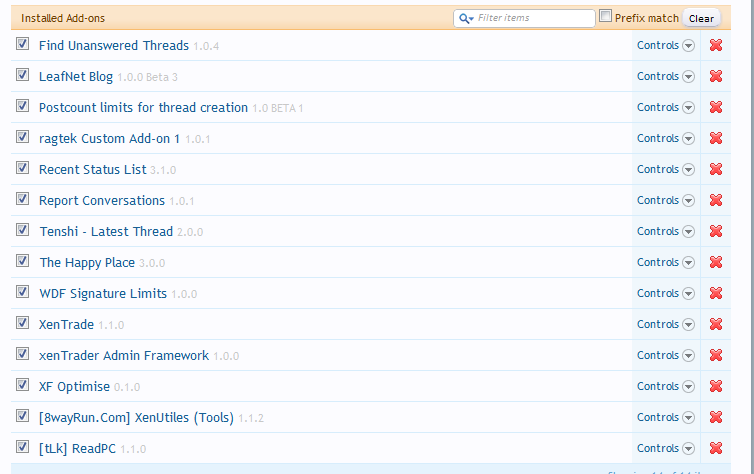Toggle the [tLk] ReadPC checkbox
This screenshot has height=474, width=754.
click(x=22, y=447)
